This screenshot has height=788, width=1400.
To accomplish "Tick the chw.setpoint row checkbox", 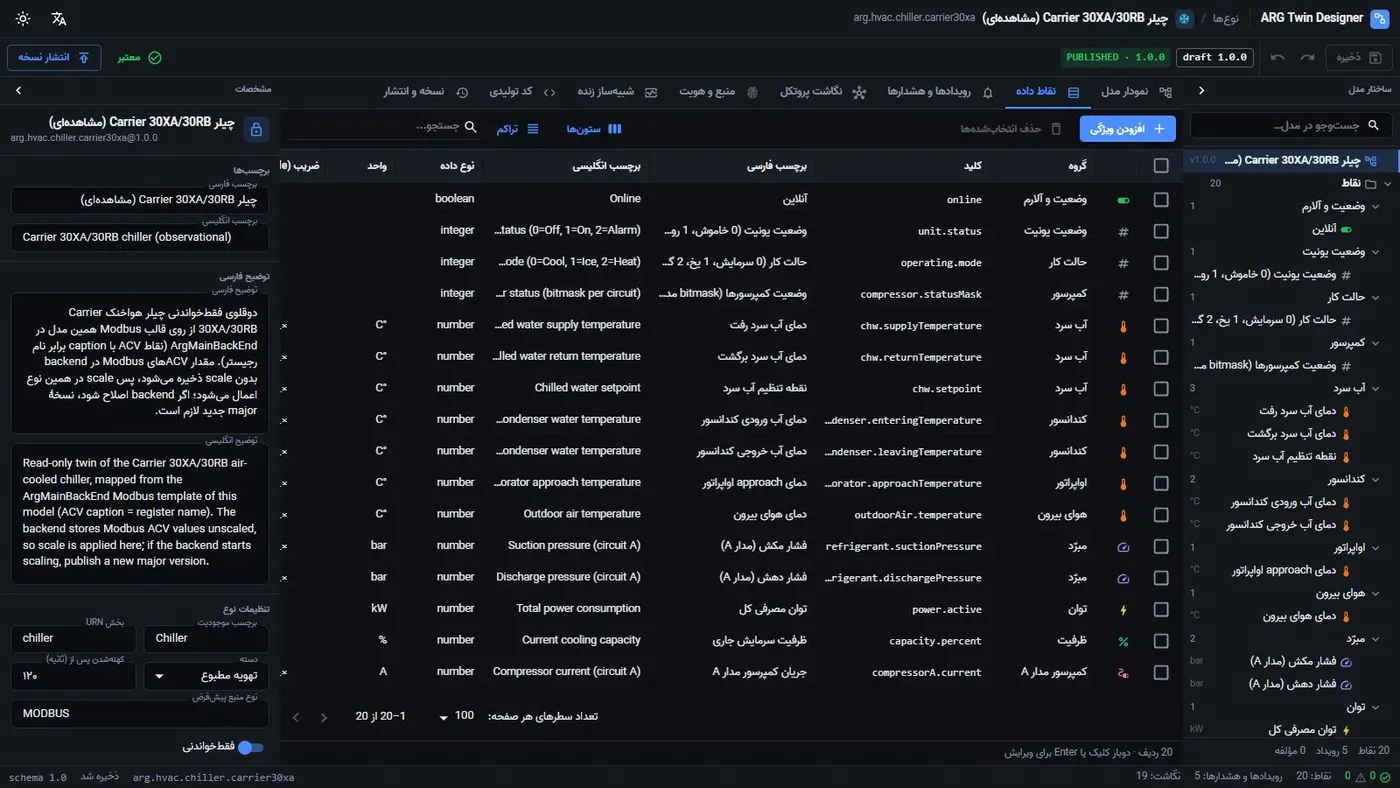I will (1161, 388).
